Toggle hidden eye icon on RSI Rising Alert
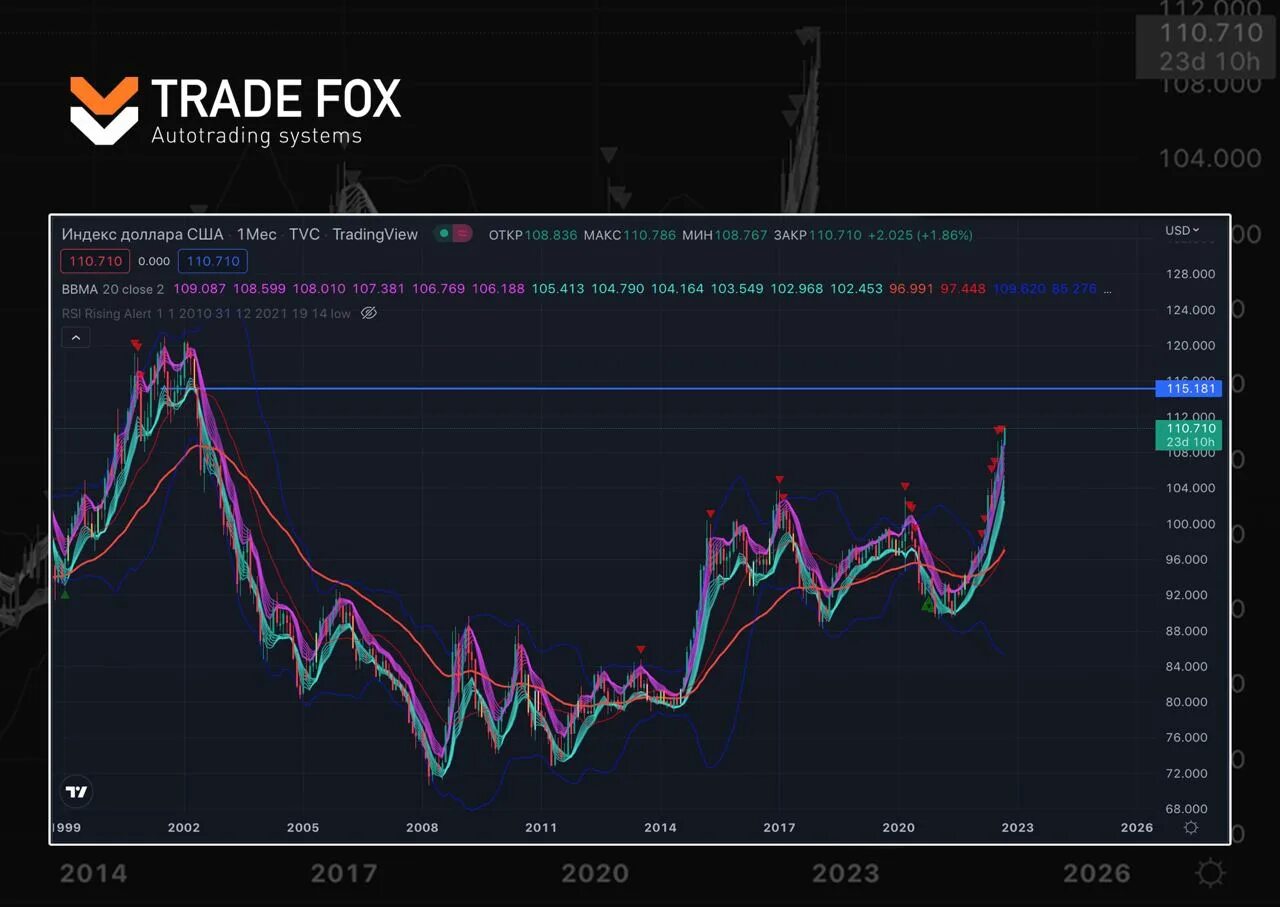 coord(368,313)
